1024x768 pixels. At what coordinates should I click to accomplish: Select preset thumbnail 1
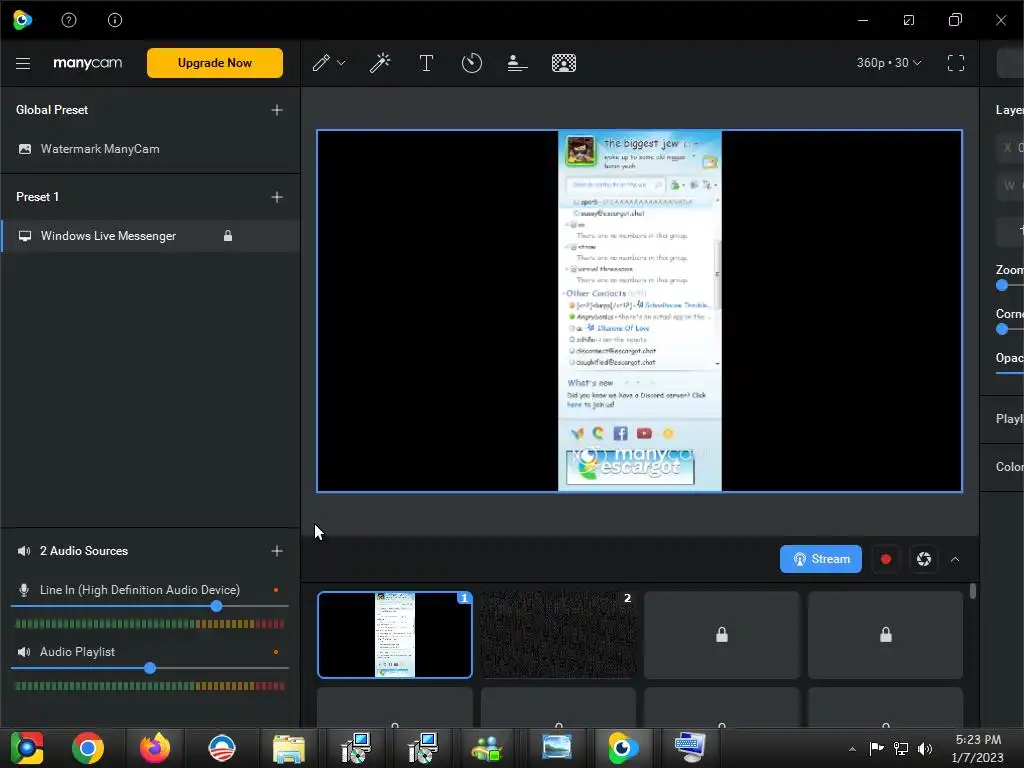394,635
